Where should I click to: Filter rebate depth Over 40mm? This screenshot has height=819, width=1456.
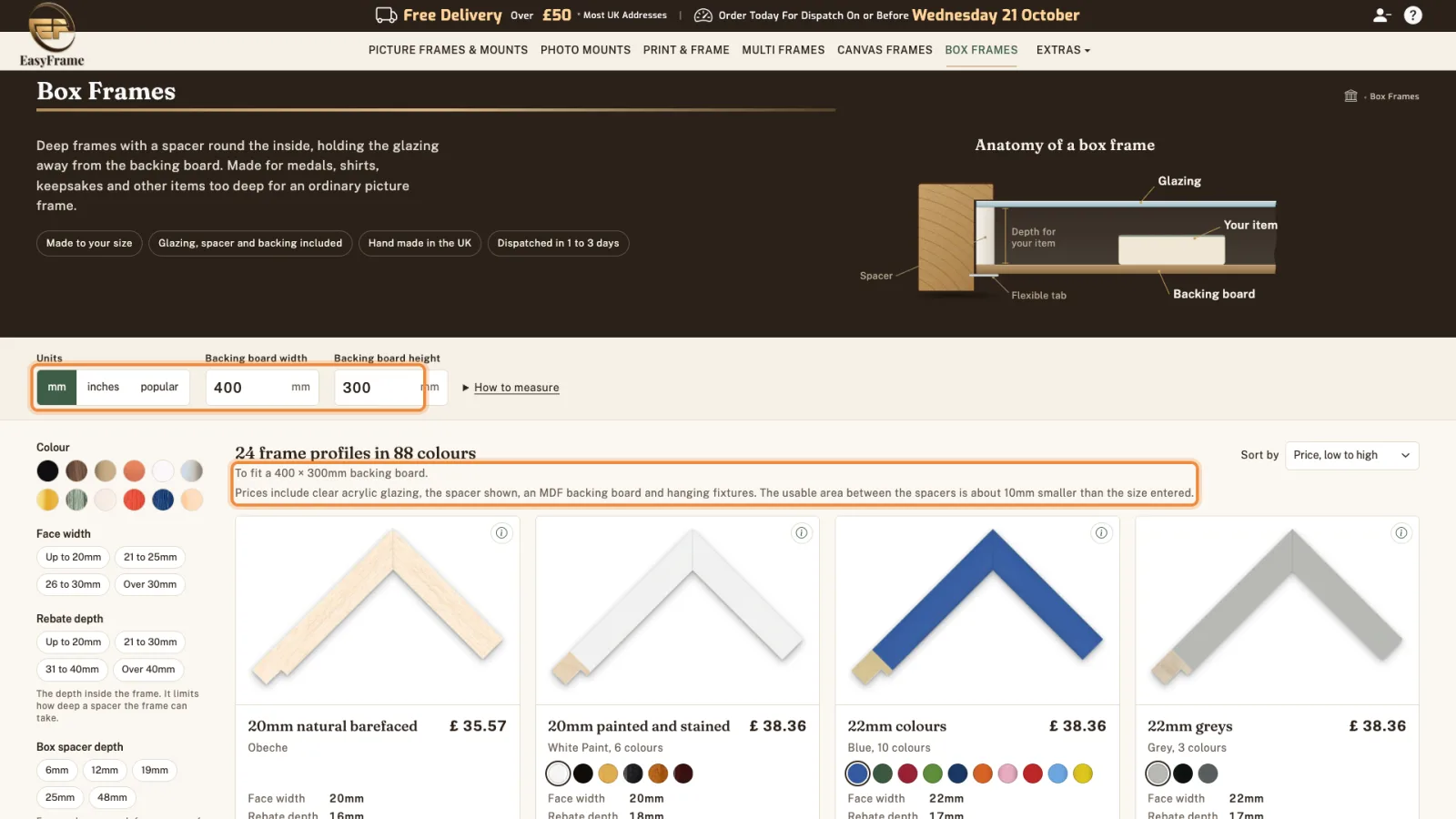[x=148, y=669]
